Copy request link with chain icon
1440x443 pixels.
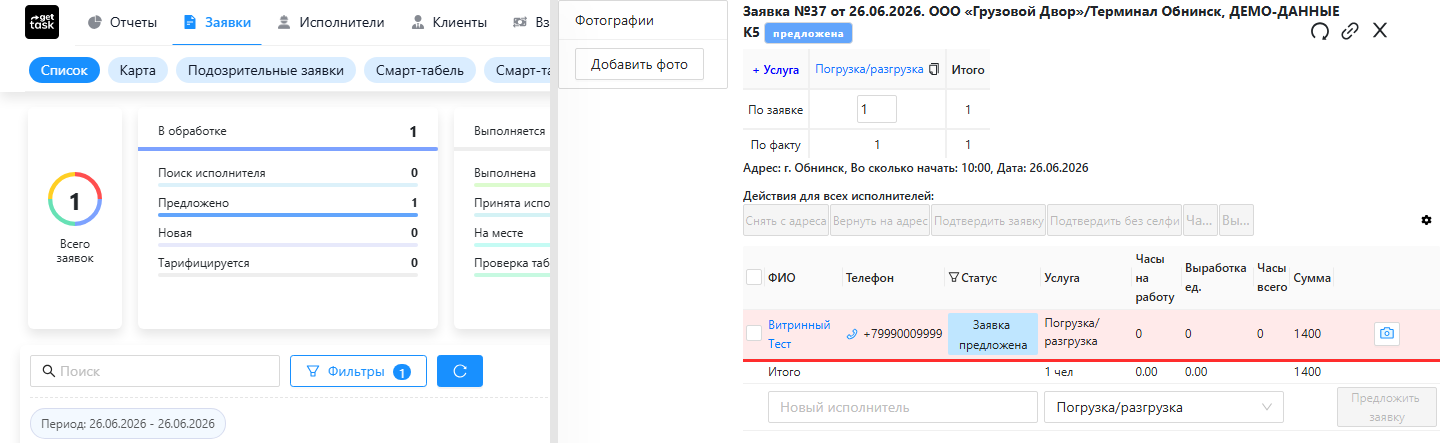point(1350,31)
